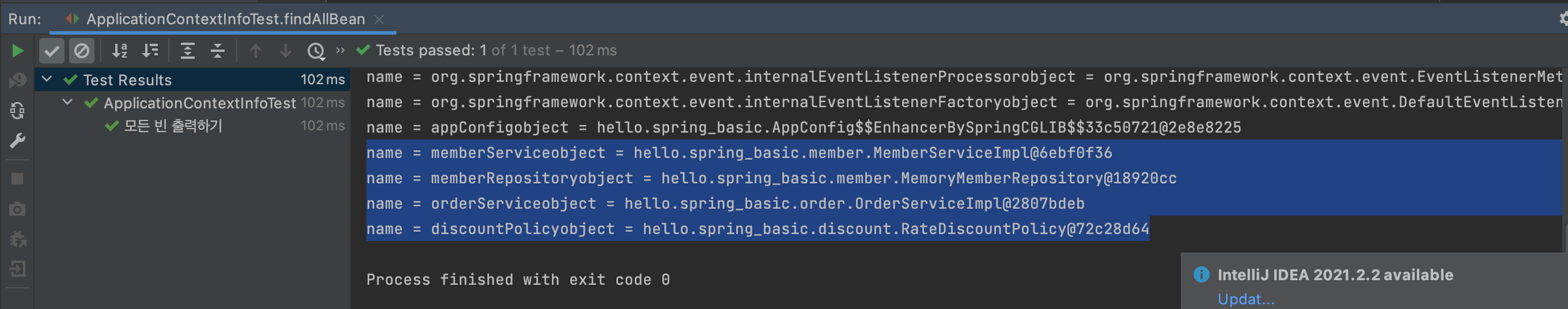Open the wrench settings icon
Viewport: 1568px width, 309px height.
18,141
